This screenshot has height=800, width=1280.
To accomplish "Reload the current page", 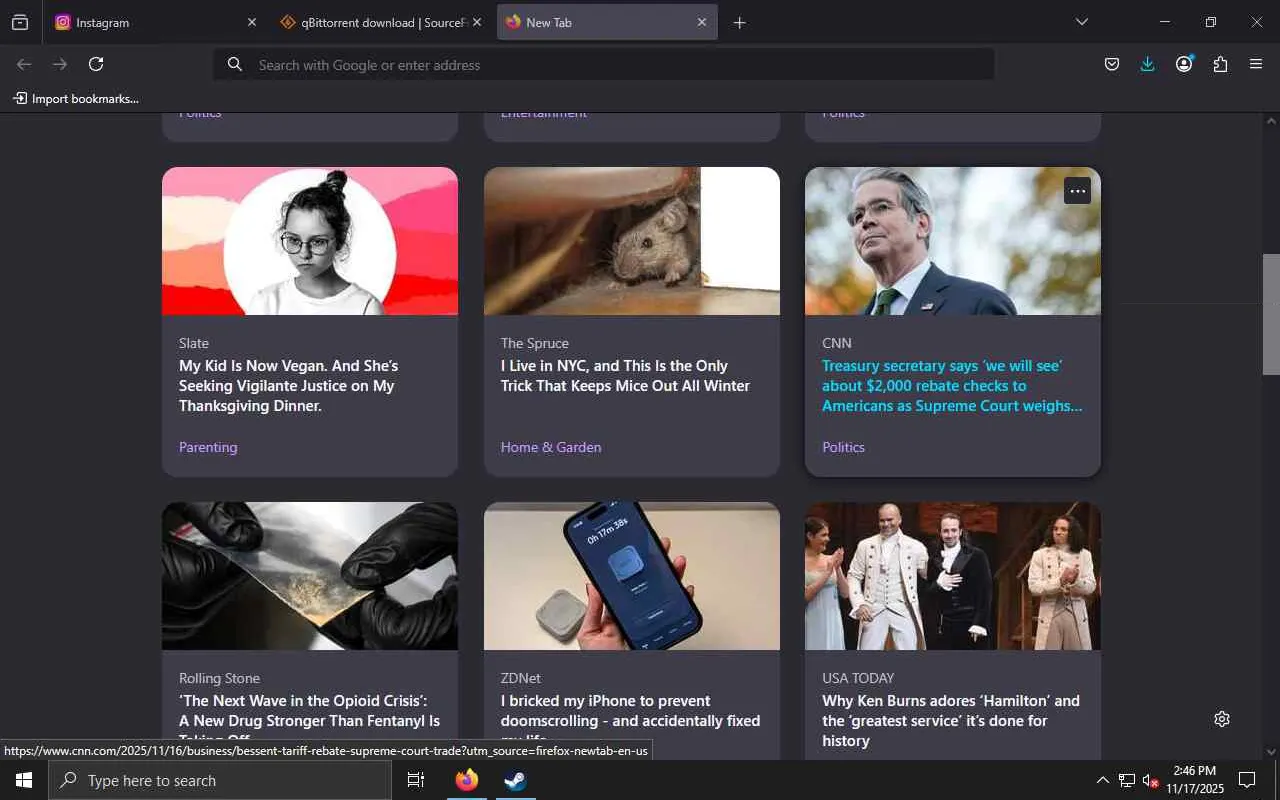I will pos(96,64).
